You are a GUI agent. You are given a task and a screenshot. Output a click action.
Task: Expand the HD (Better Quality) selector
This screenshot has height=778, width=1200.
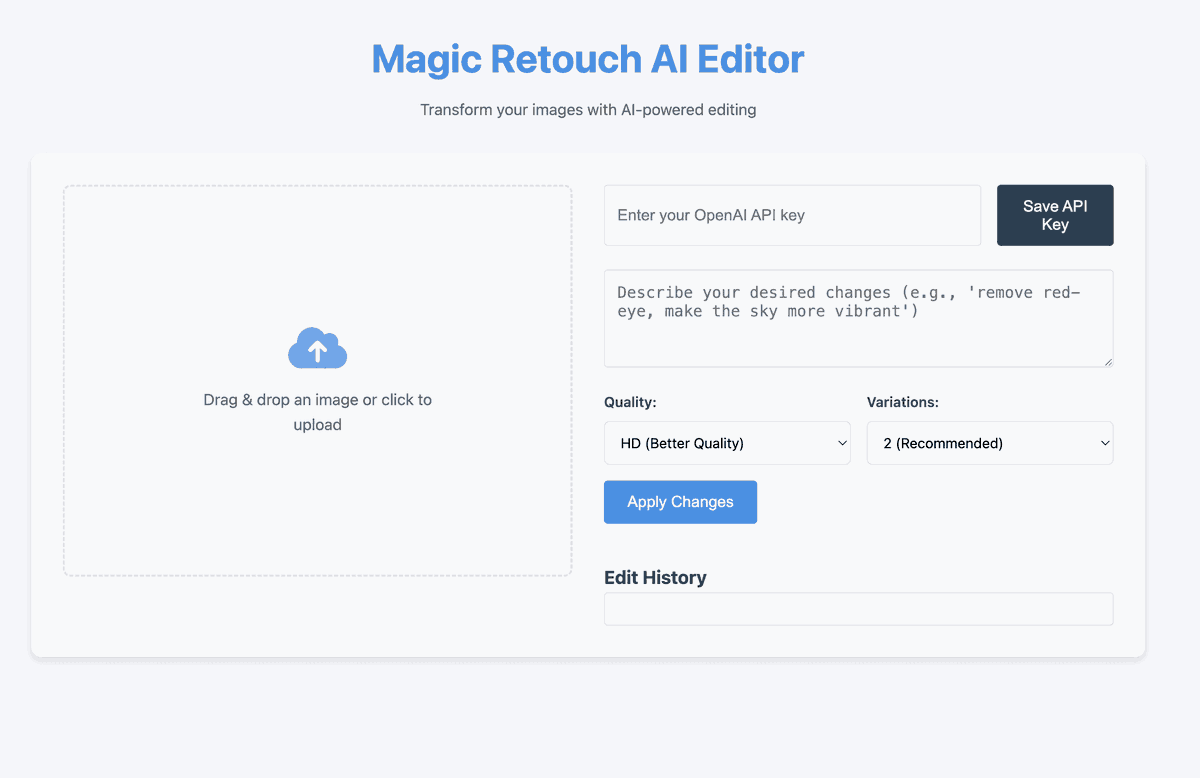click(x=727, y=443)
